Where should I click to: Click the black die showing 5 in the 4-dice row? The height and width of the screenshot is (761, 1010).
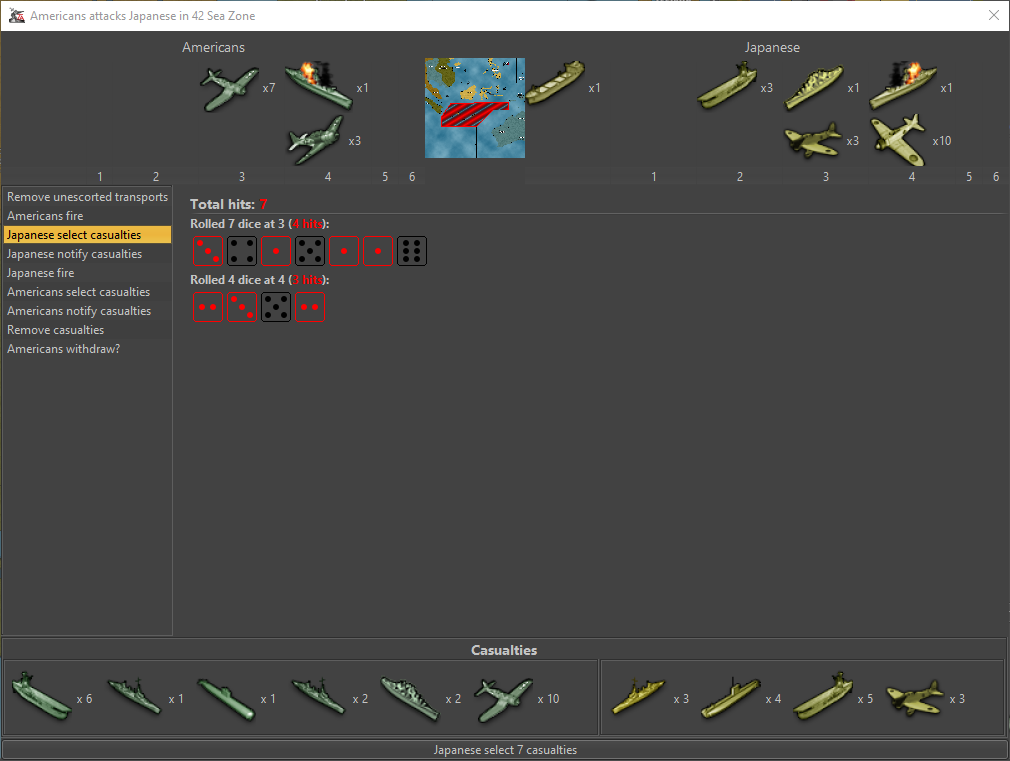coord(276,307)
